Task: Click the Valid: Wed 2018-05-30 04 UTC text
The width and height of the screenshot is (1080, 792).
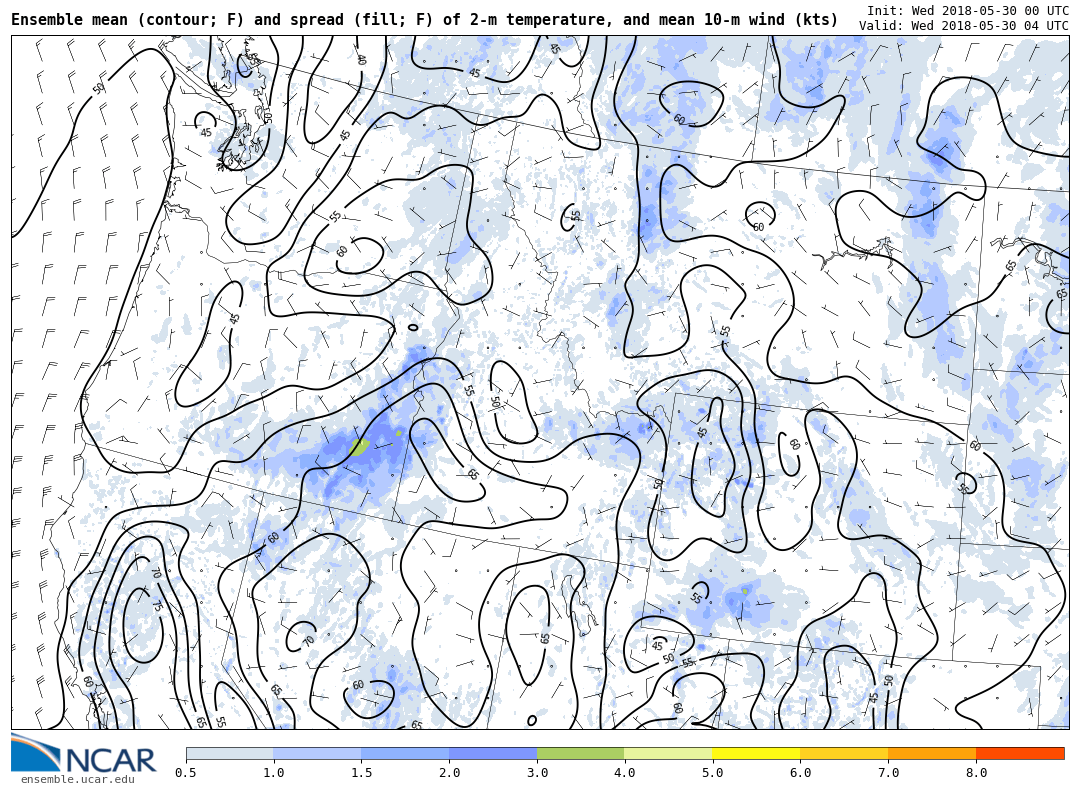Action: 963,26
